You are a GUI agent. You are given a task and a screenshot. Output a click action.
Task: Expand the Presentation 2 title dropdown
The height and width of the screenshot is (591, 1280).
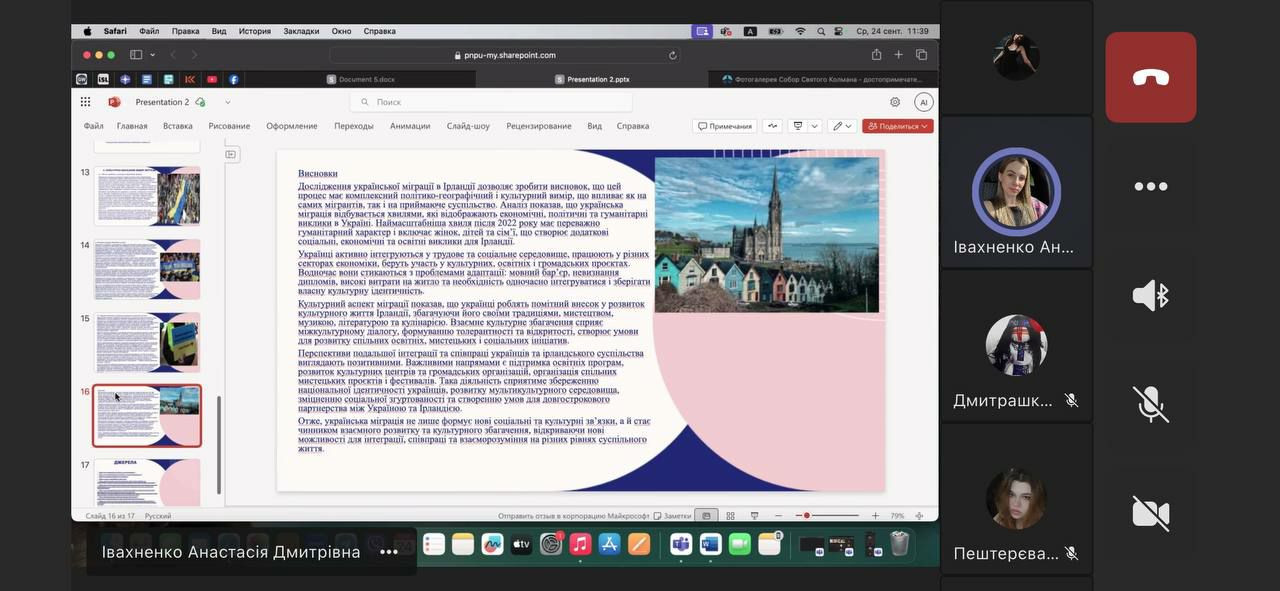228,102
